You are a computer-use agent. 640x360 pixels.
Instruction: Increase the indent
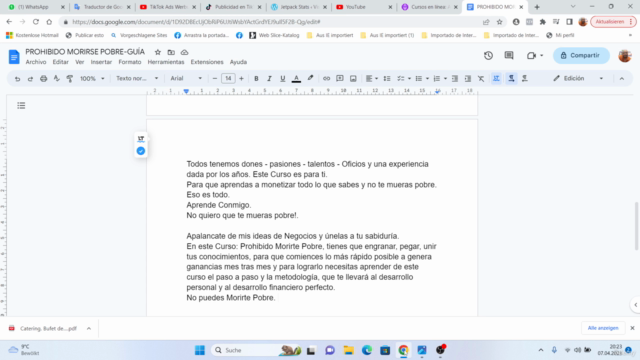click(x=468, y=78)
